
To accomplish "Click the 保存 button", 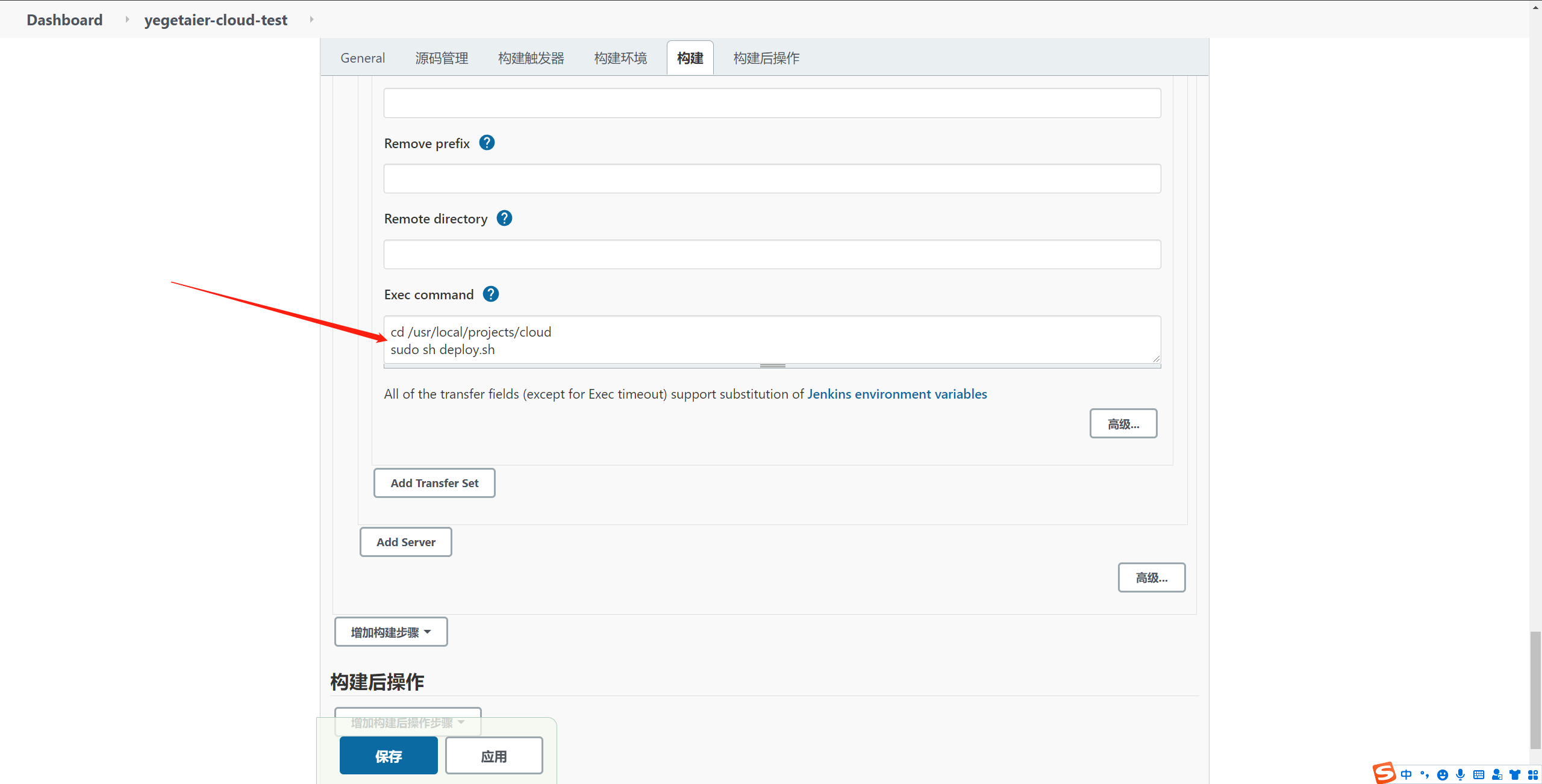I will click(x=389, y=756).
